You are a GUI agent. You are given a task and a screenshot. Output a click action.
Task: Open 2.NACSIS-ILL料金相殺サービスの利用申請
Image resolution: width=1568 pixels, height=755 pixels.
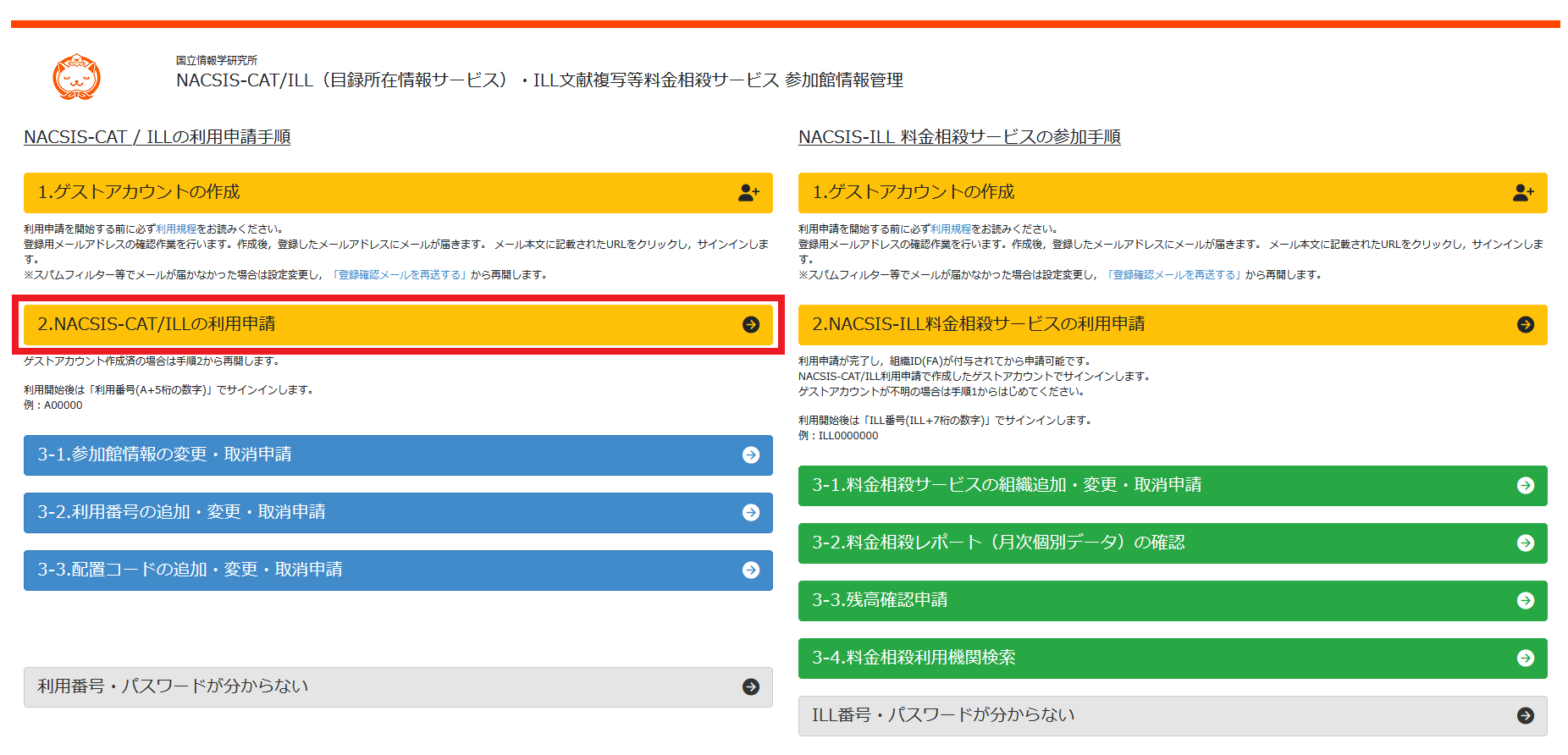(1173, 325)
